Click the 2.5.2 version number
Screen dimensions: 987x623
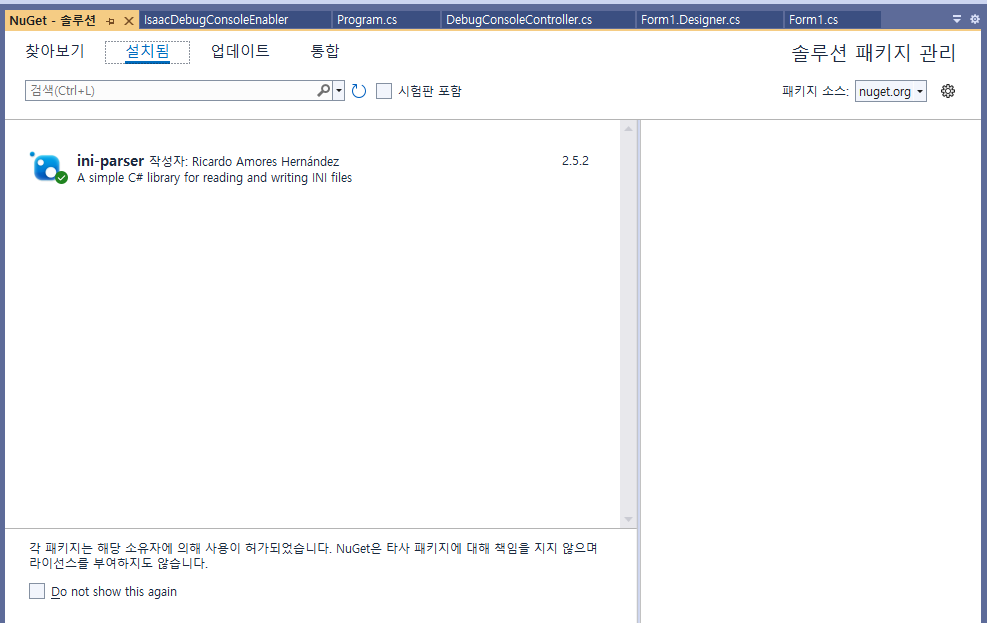(575, 160)
